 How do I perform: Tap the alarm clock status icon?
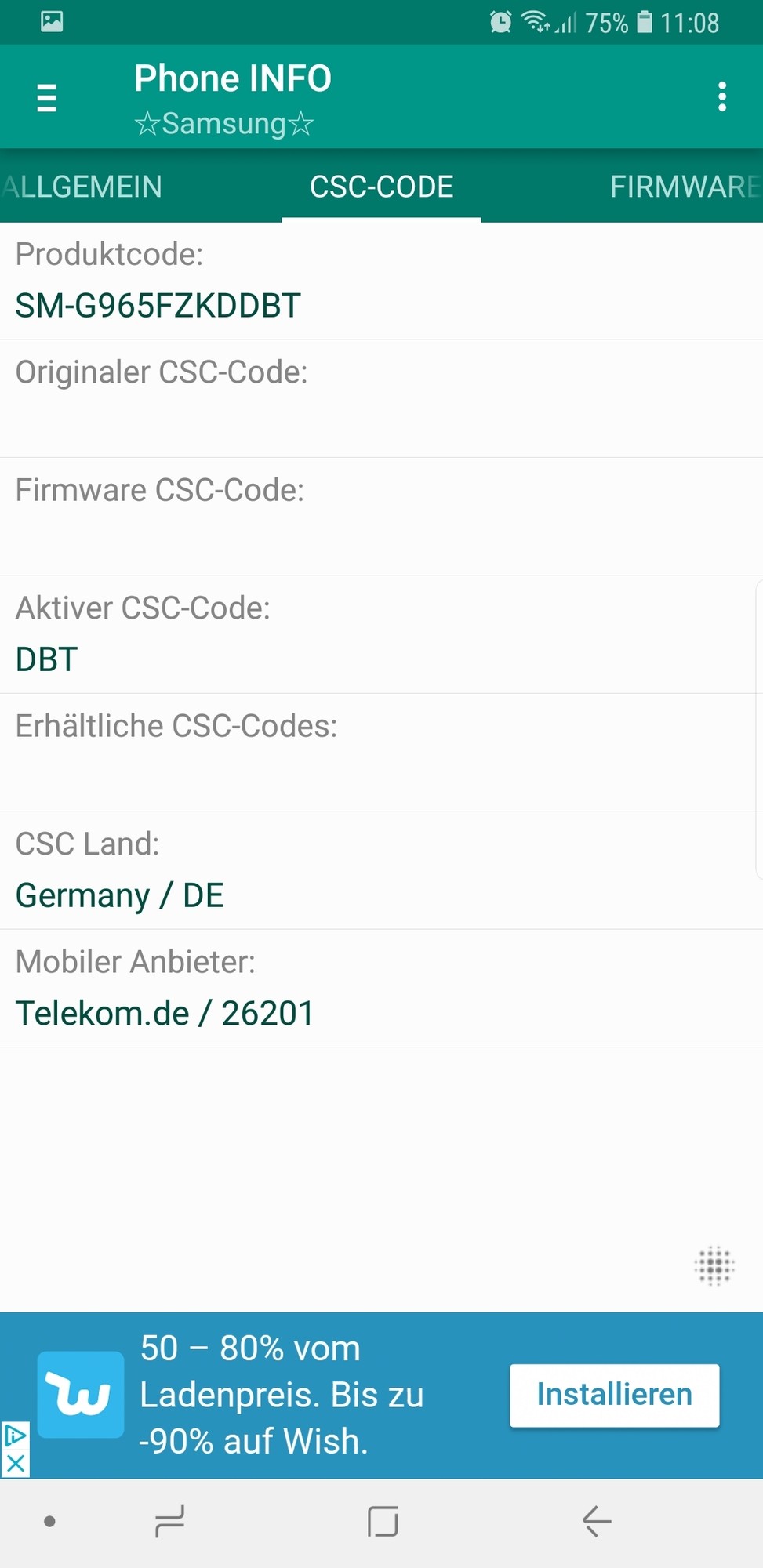[x=500, y=22]
